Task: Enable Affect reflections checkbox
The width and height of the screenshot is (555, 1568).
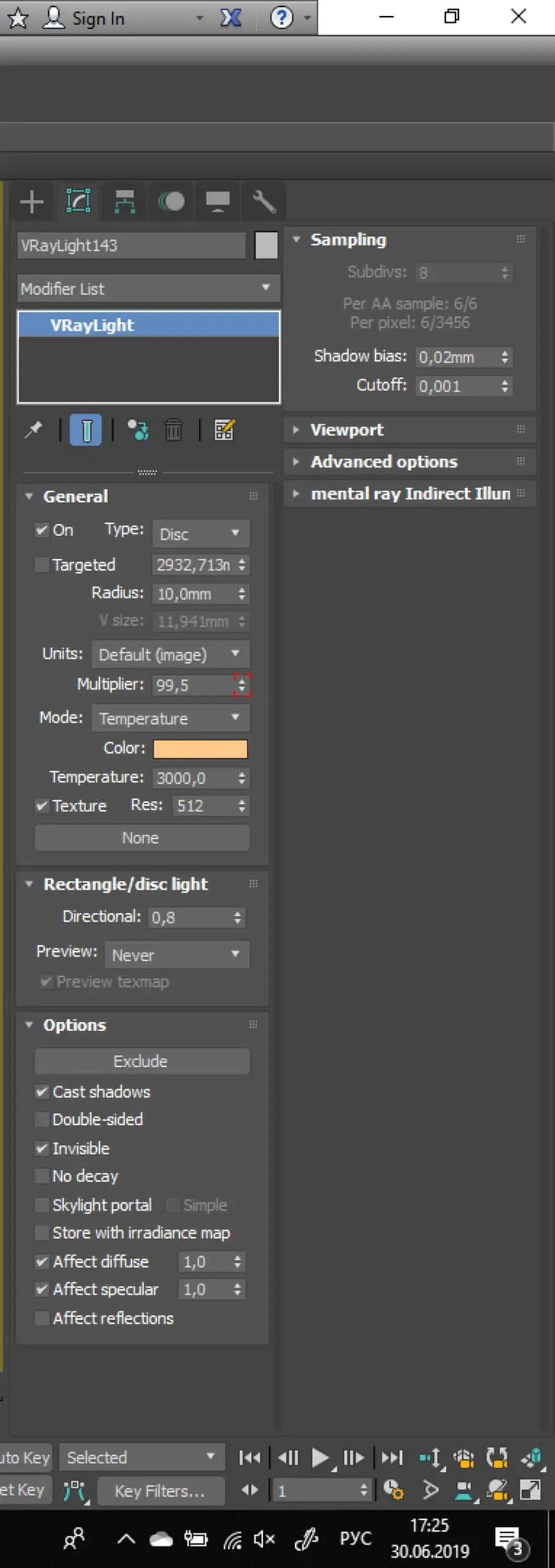Action: point(41,1318)
